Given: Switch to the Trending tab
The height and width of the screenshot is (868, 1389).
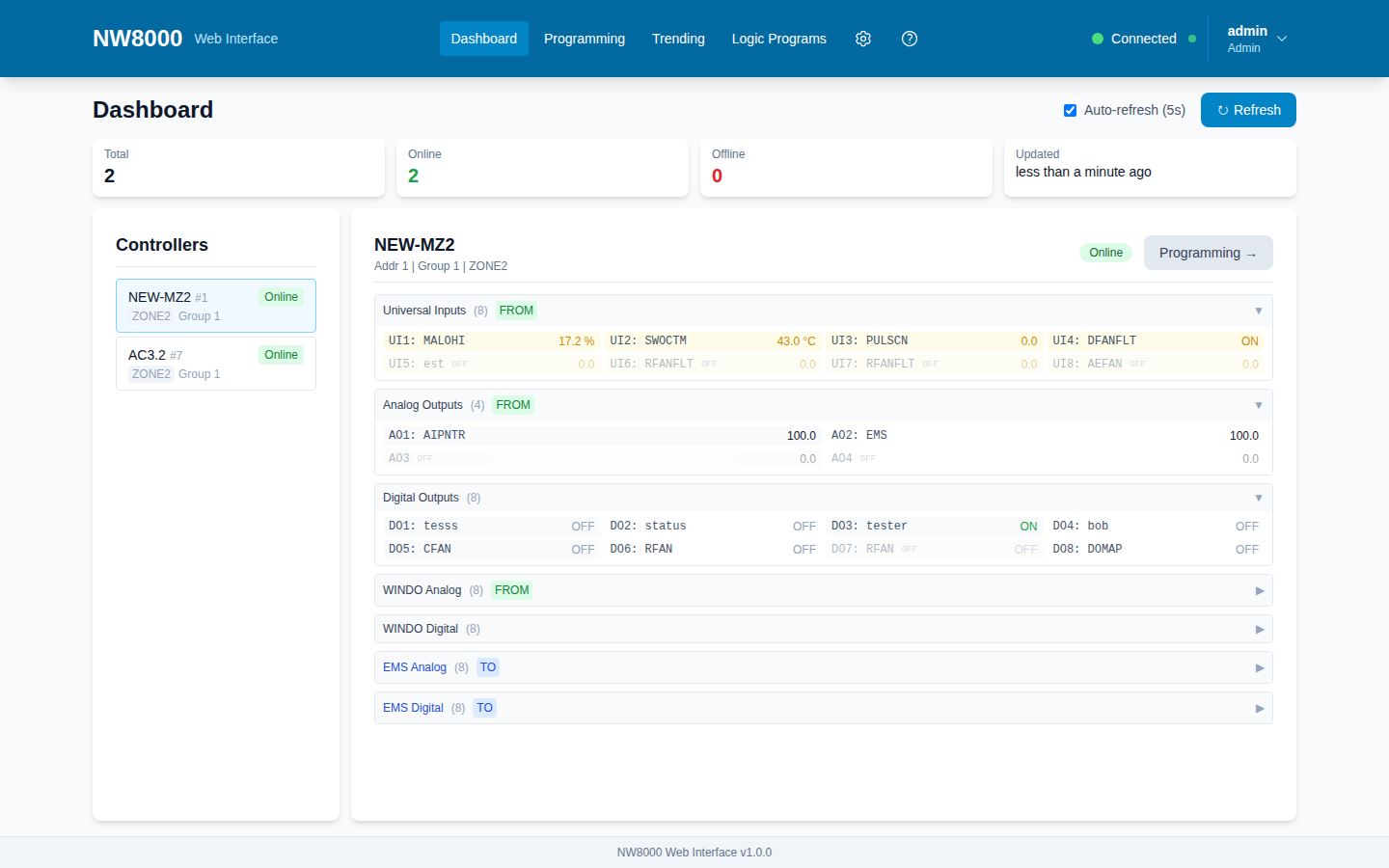Looking at the screenshot, I should [x=678, y=39].
